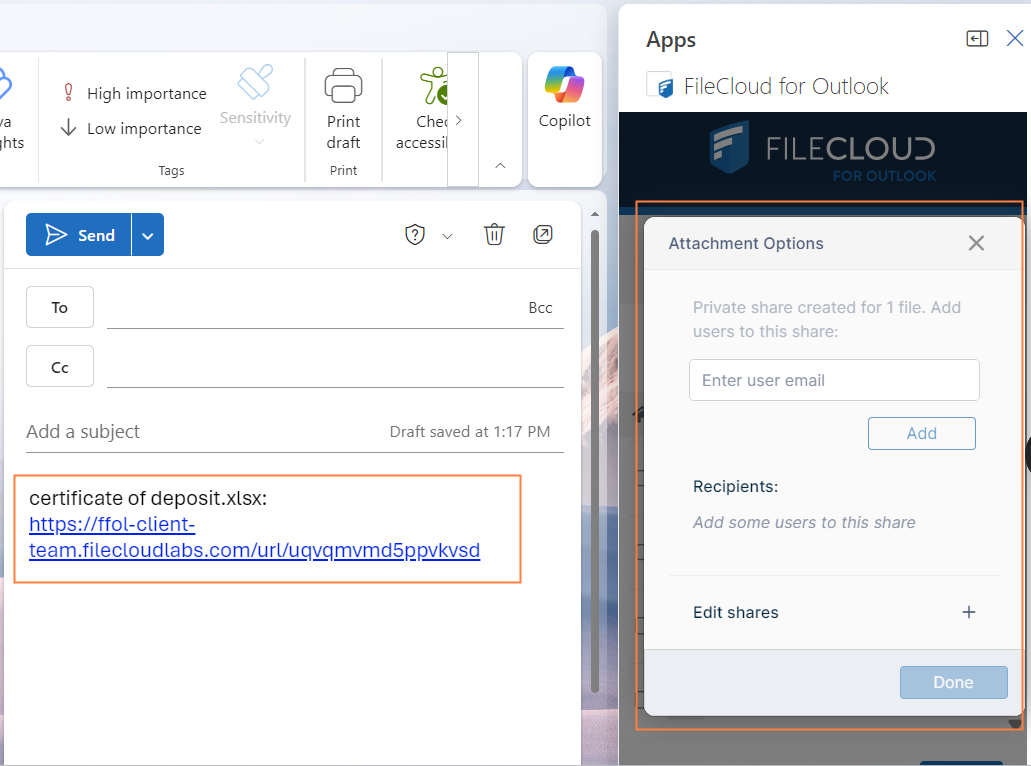Expand the dropdown beside the shield icon

(447, 236)
